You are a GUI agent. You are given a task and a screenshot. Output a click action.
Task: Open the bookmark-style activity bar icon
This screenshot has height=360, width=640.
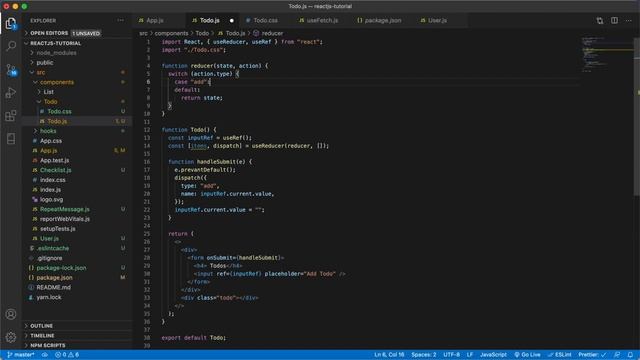click(x=11, y=139)
